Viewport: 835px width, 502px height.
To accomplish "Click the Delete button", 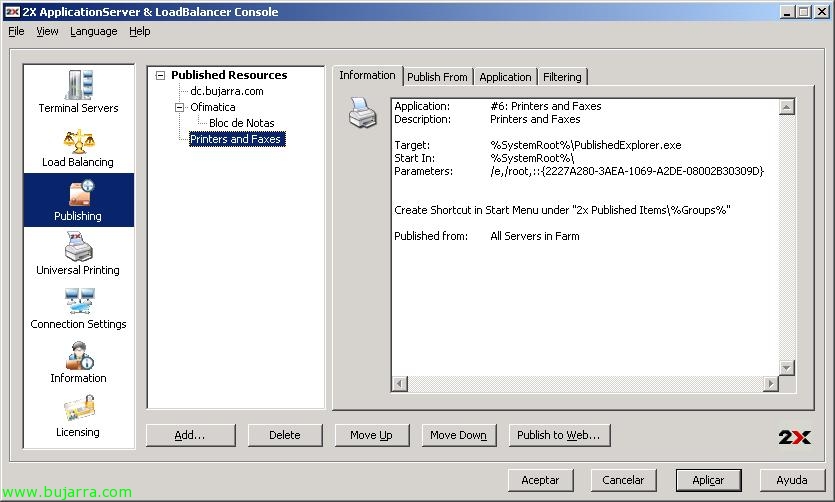I will (285, 435).
